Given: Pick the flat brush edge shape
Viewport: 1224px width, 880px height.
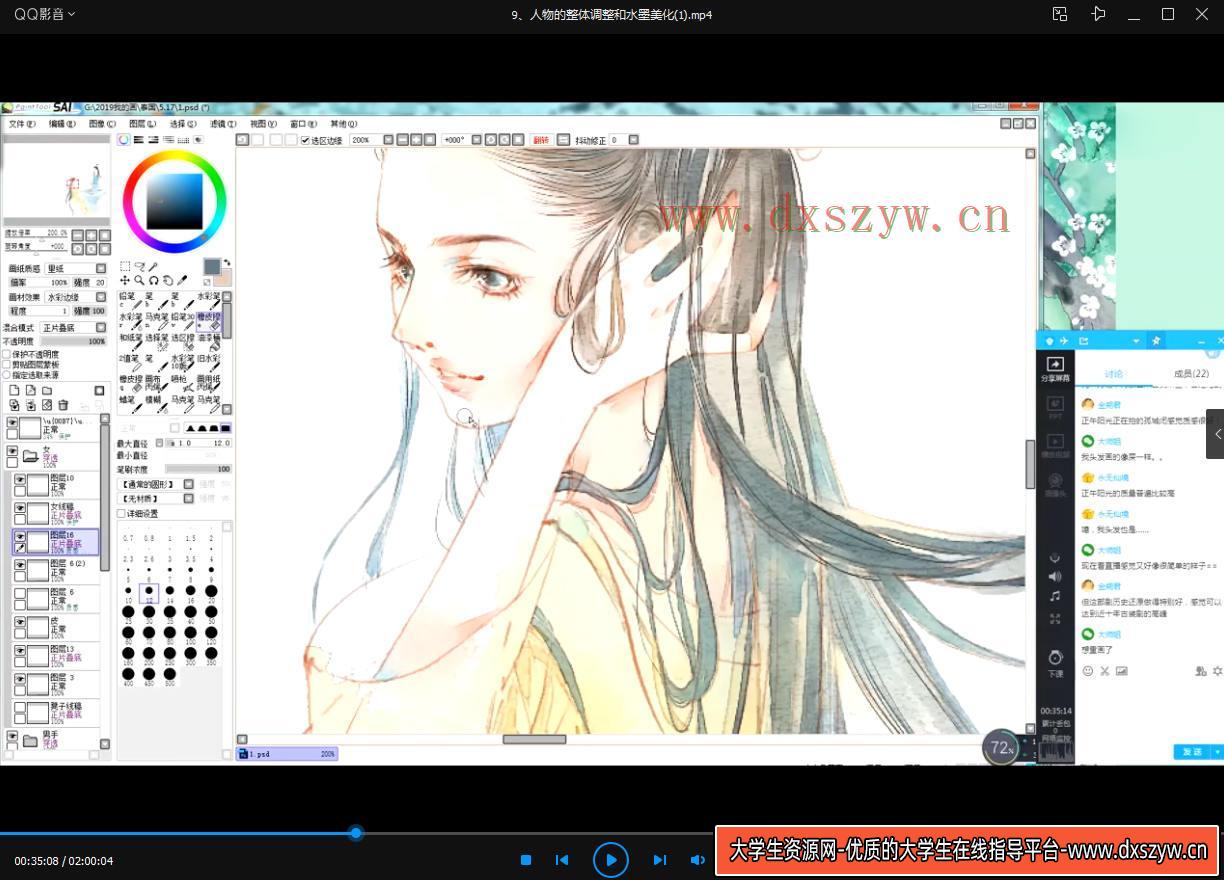Looking at the screenshot, I should [225, 428].
